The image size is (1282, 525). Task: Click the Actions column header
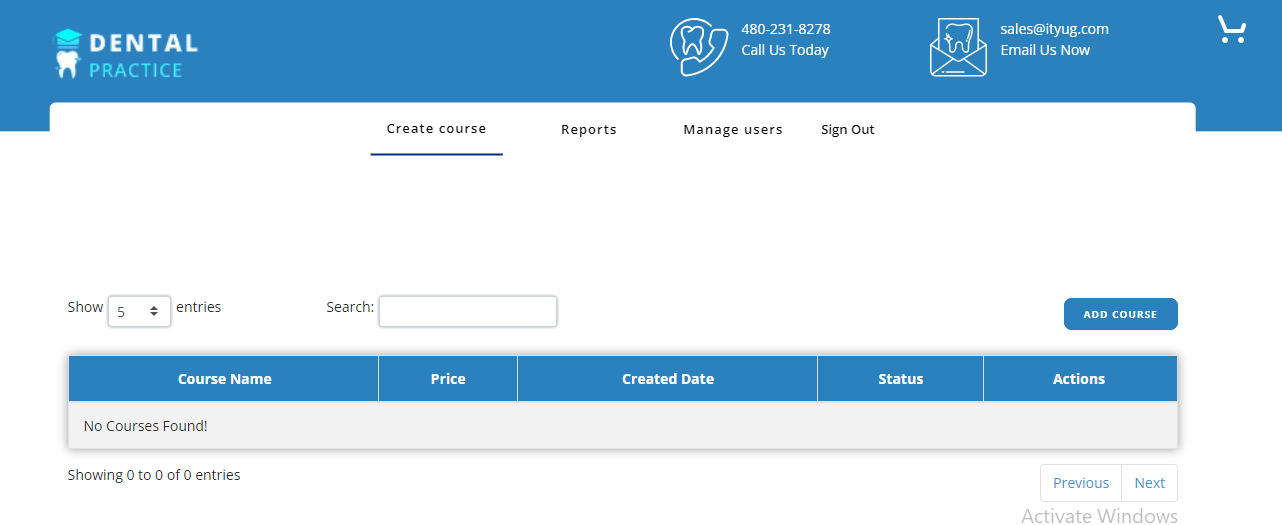point(1079,379)
